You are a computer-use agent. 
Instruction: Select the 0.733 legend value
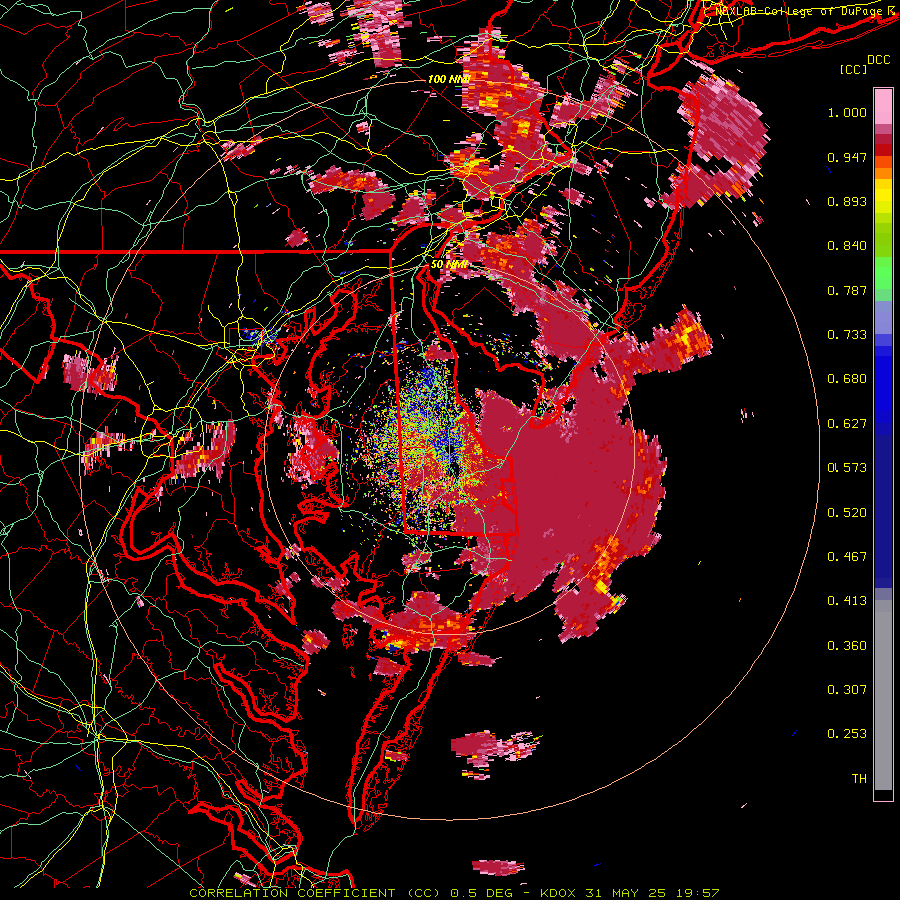[x=847, y=335]
